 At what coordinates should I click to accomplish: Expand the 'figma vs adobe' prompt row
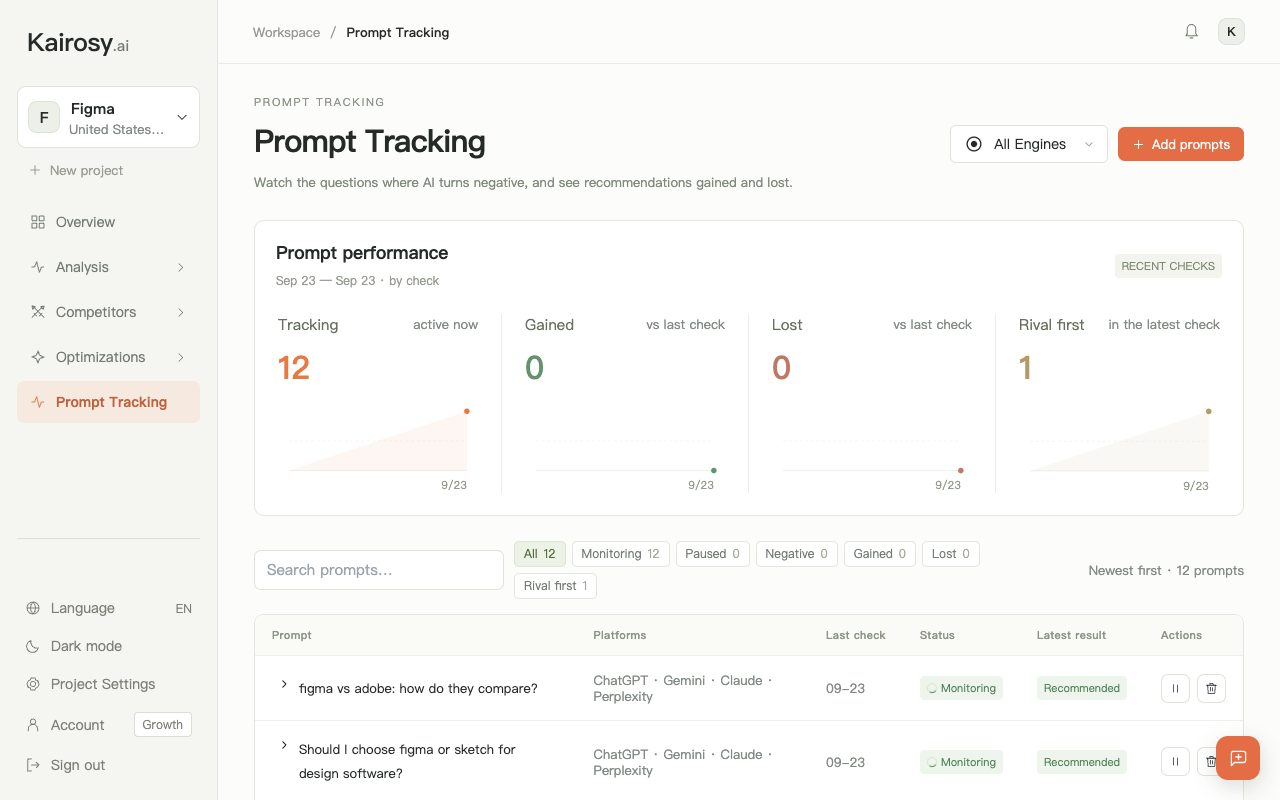284,684
